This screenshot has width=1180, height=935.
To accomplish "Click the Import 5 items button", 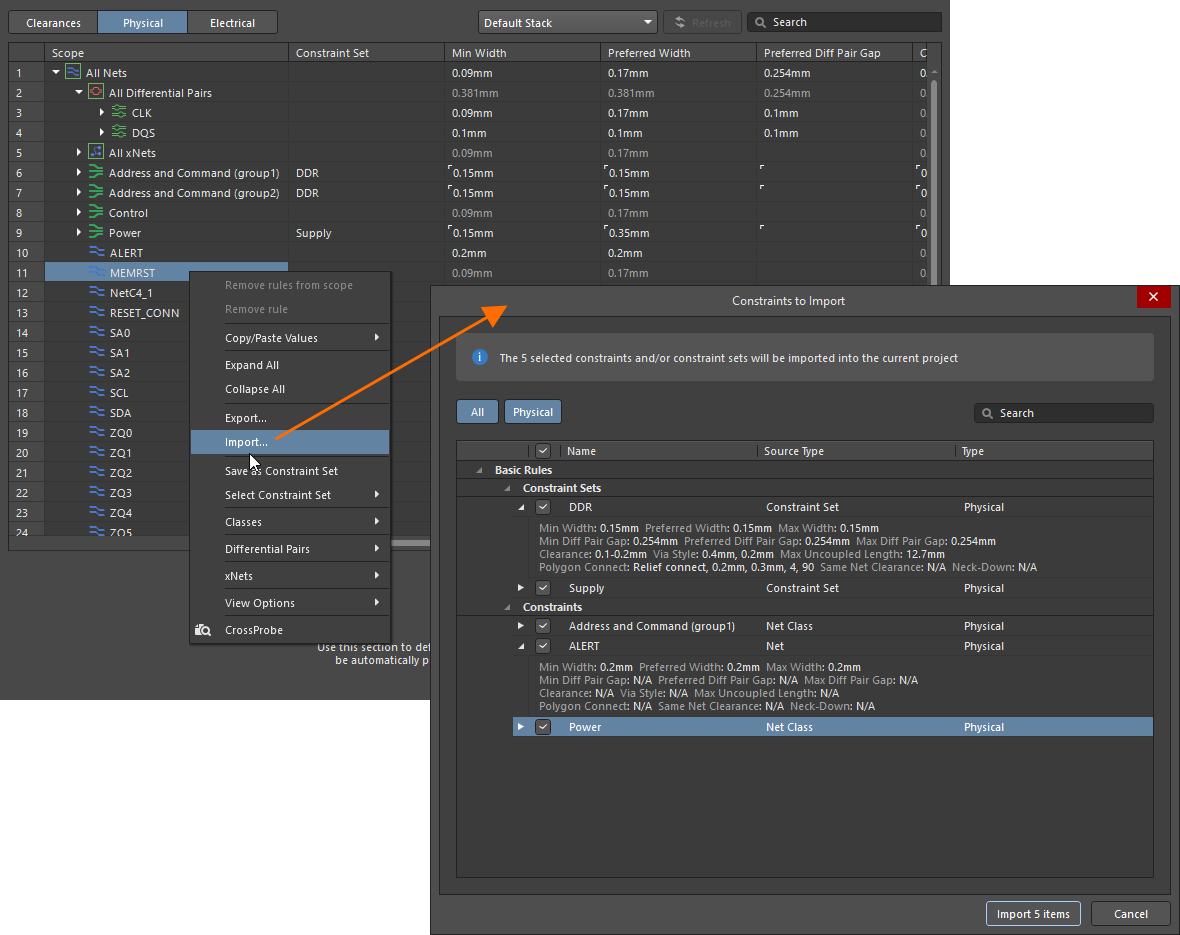I will point(1033,914).
